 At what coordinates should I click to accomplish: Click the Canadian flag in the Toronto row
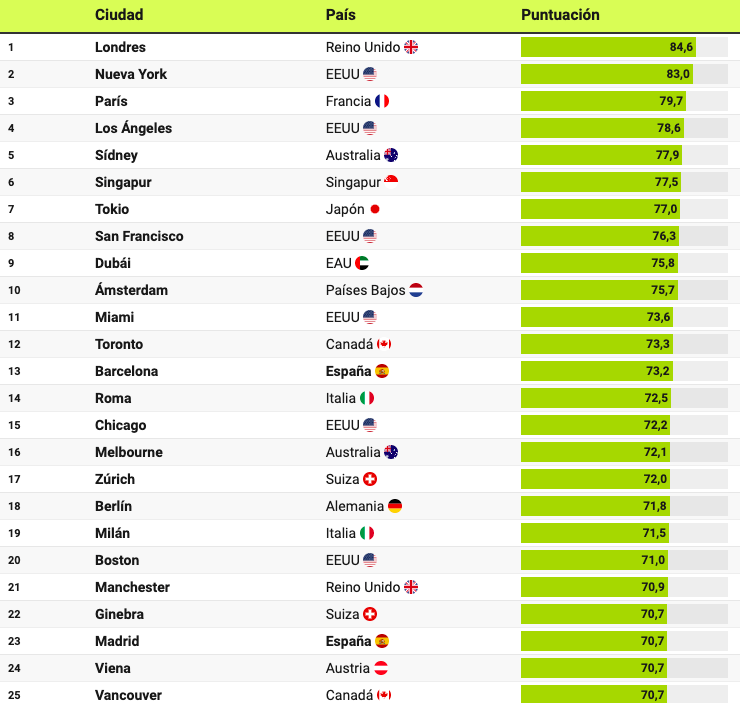tap(384, 344)
